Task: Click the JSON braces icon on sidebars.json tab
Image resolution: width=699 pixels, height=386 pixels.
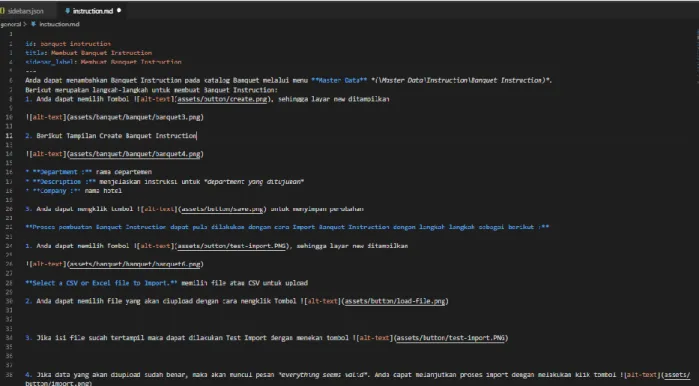Action: click(2, 11)
